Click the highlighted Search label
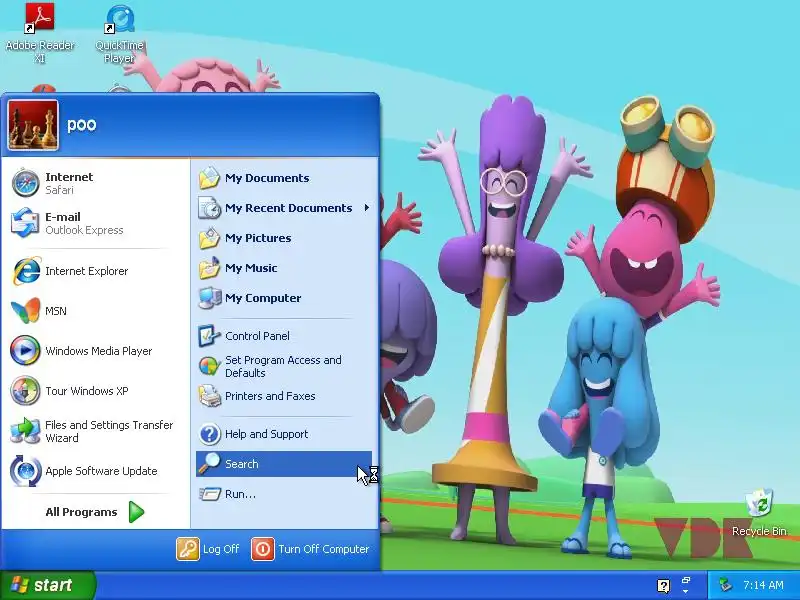The width and height of the screenshot is (800, 600). 242,464
